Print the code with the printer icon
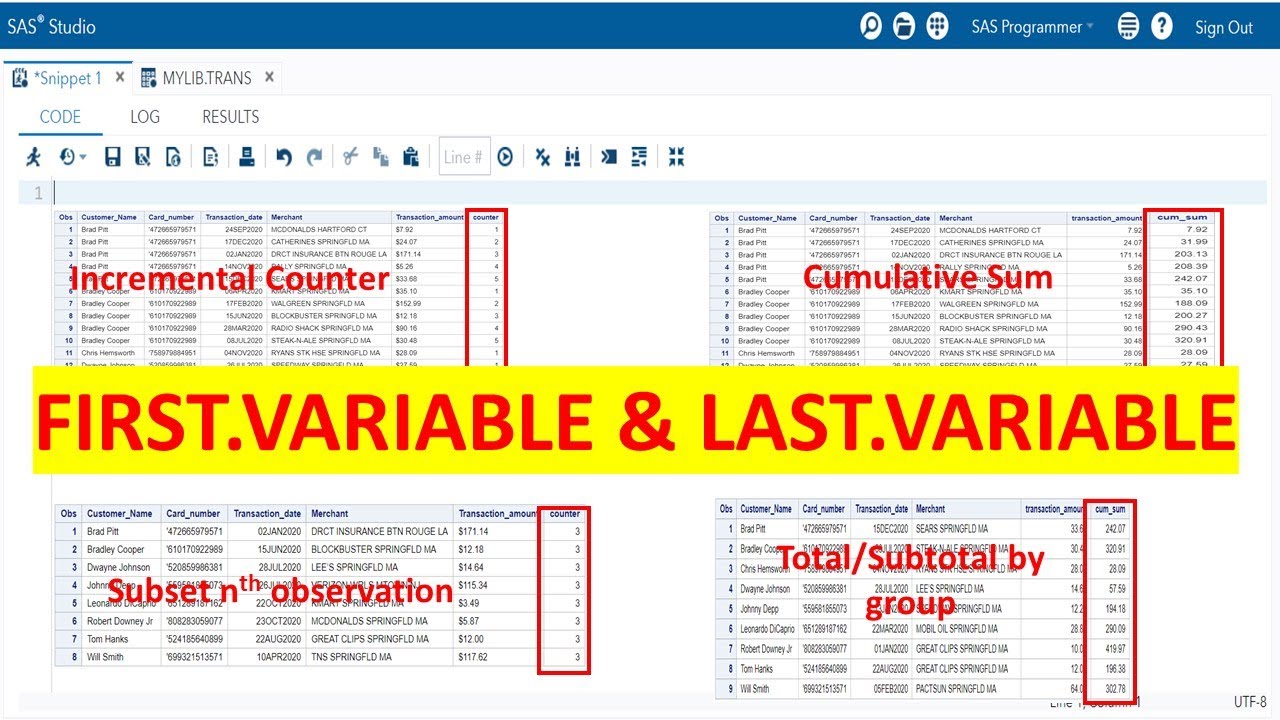 [x=247, y=157]
